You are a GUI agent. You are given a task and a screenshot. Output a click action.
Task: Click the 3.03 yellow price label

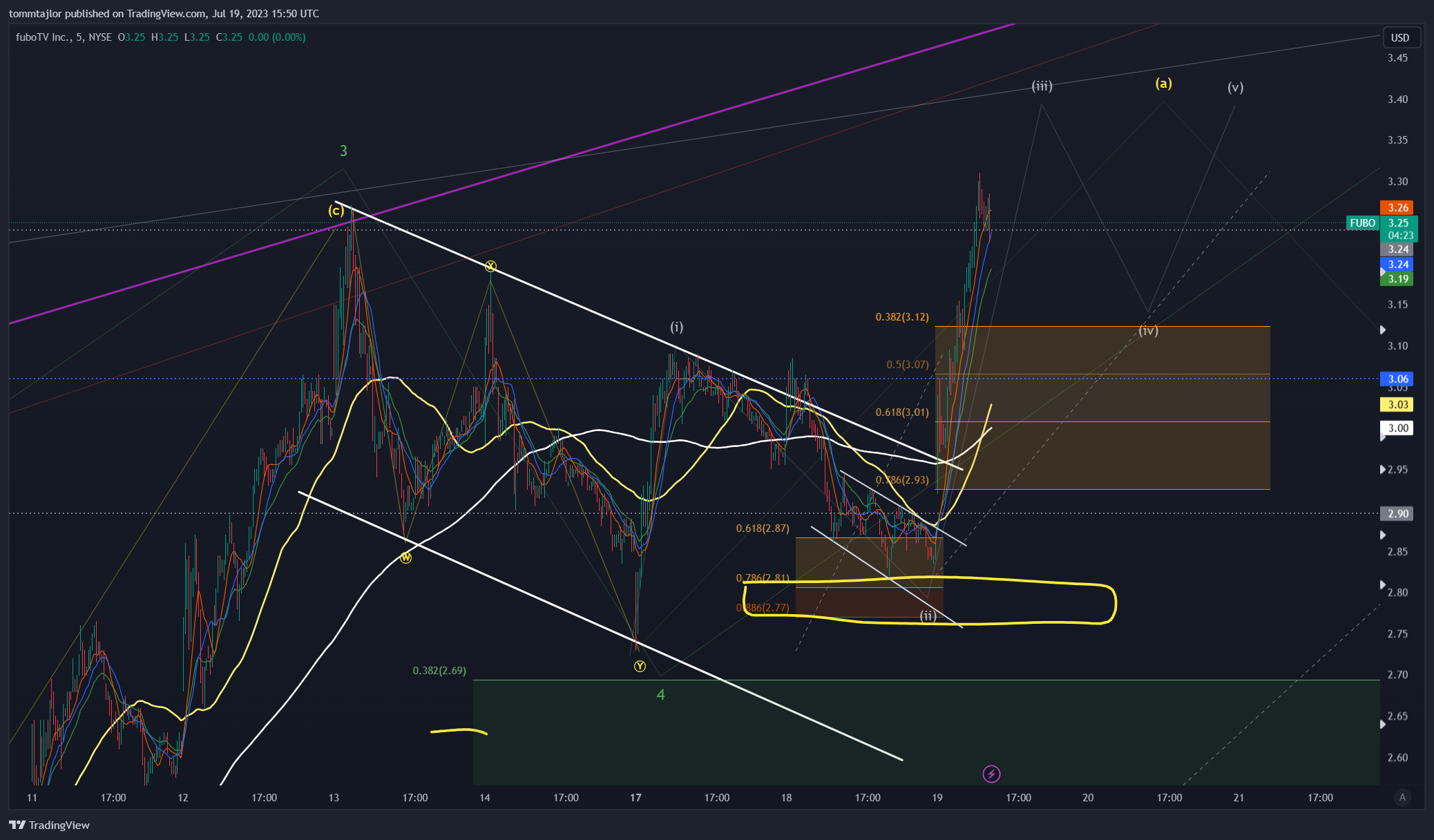1398,405
